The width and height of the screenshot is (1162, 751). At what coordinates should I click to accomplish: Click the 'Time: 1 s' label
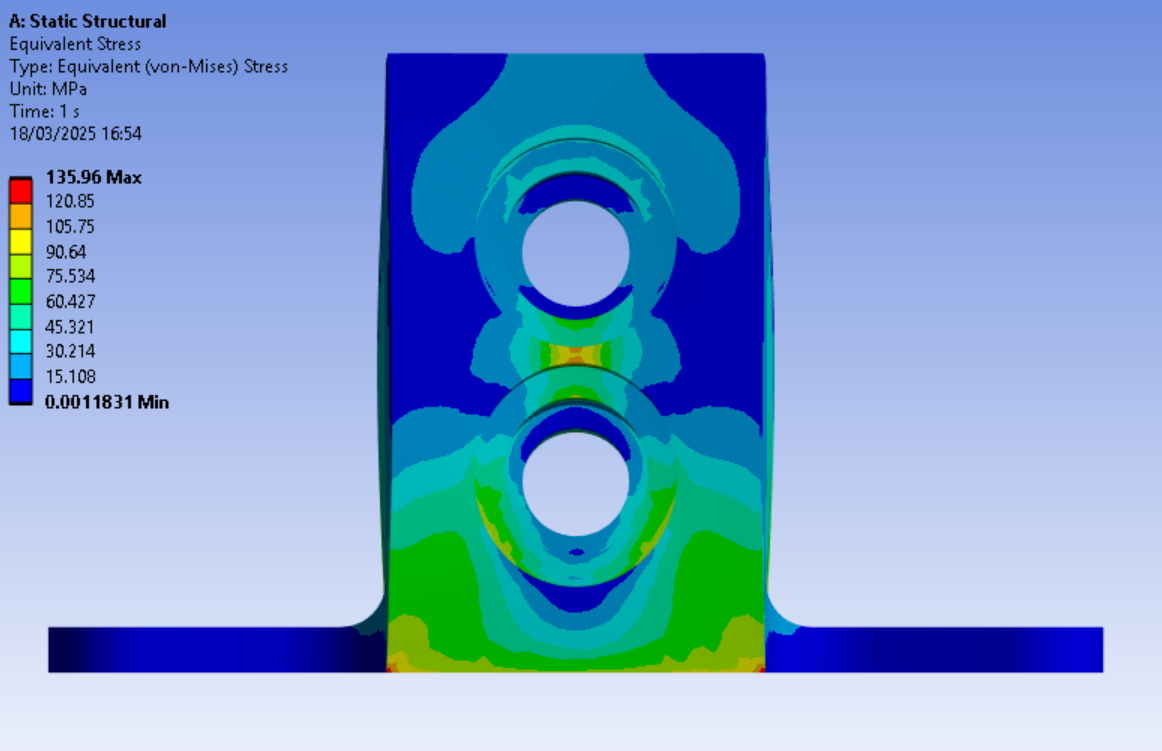[x=44, y=111]
